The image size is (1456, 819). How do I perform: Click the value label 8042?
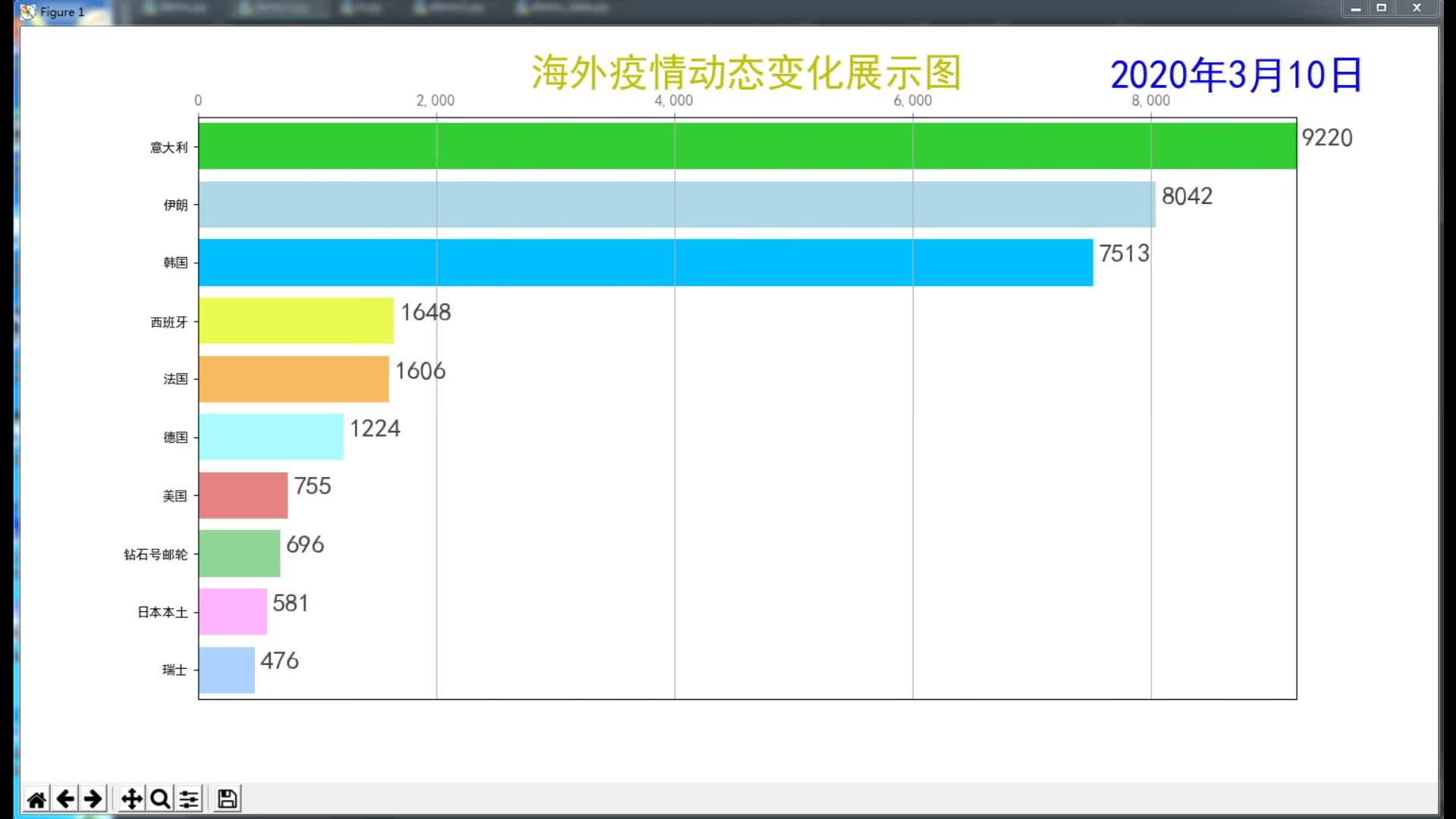1187,196
